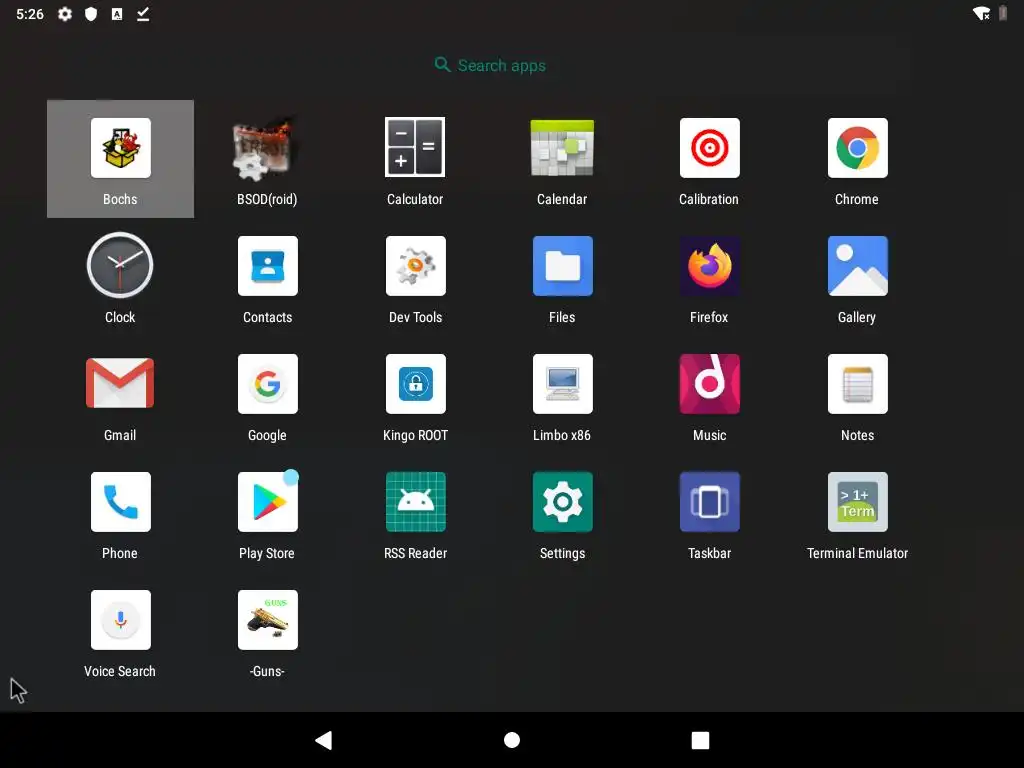Tap the Home navigation button
This screenshot has height=768, width=1024.
point(512,740)
